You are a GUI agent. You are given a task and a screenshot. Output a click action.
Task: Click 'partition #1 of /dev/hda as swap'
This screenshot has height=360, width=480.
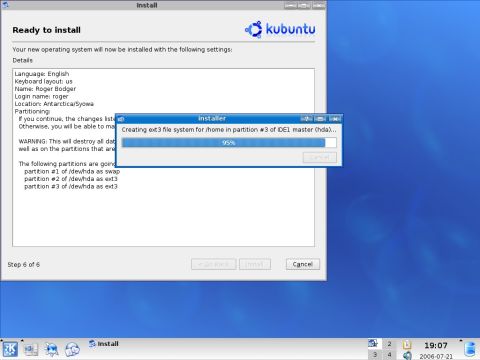pos(72,171)
